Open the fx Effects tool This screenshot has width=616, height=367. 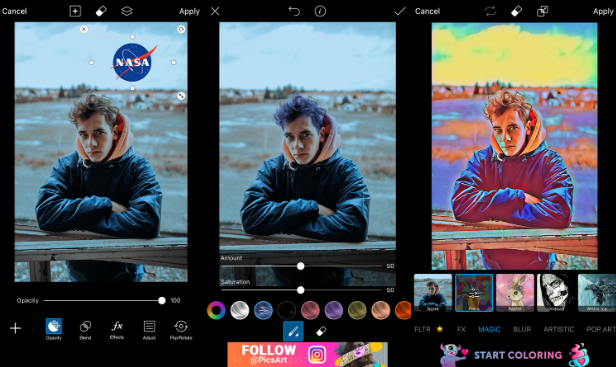pos(117,330)
